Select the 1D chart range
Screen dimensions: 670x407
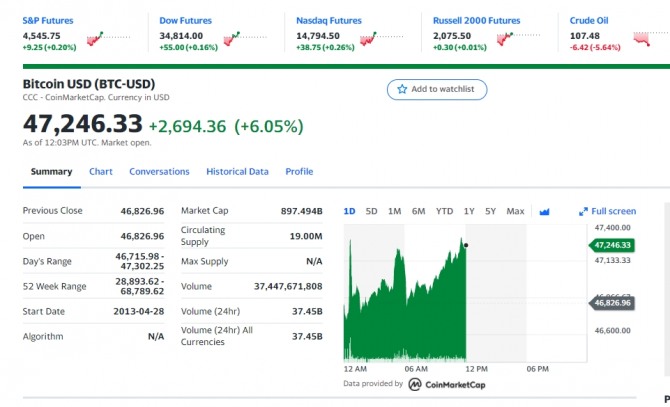point(349,211)
